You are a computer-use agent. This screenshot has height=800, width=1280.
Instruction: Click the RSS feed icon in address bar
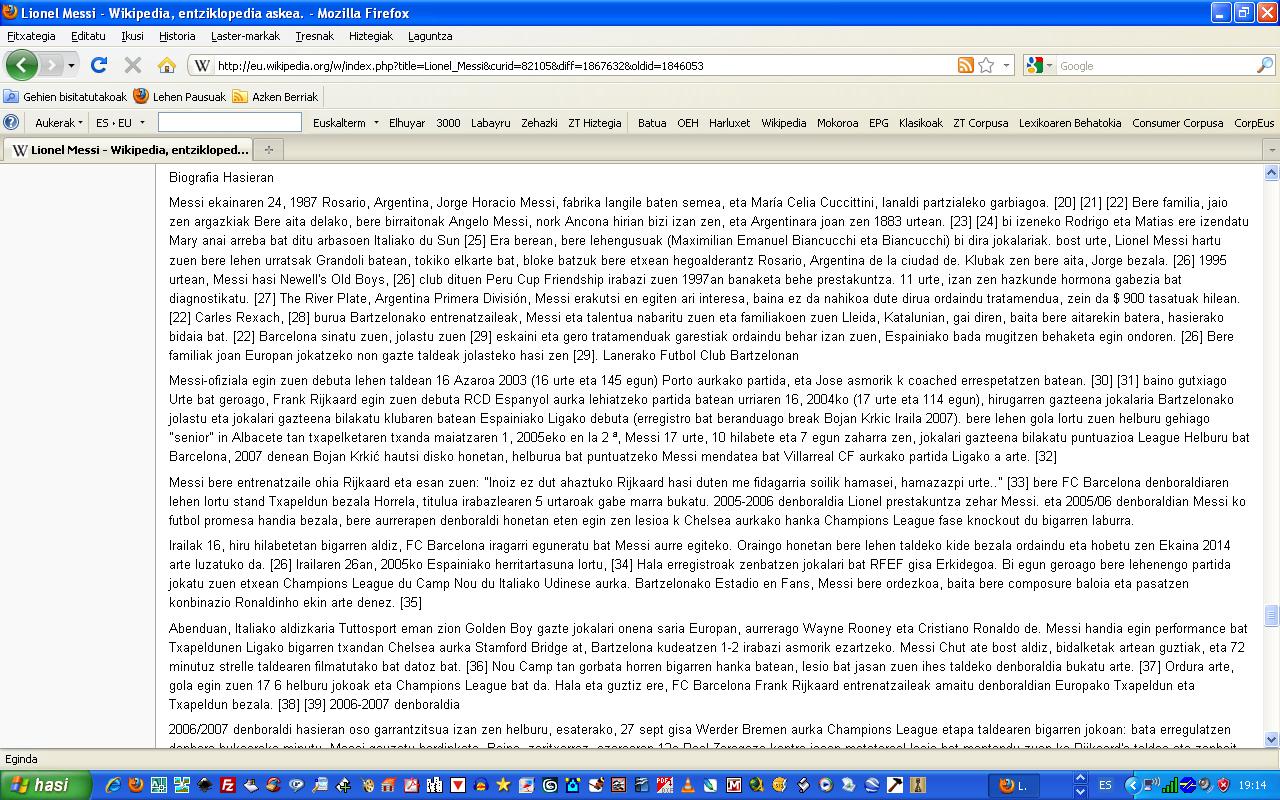pos(965,65)
